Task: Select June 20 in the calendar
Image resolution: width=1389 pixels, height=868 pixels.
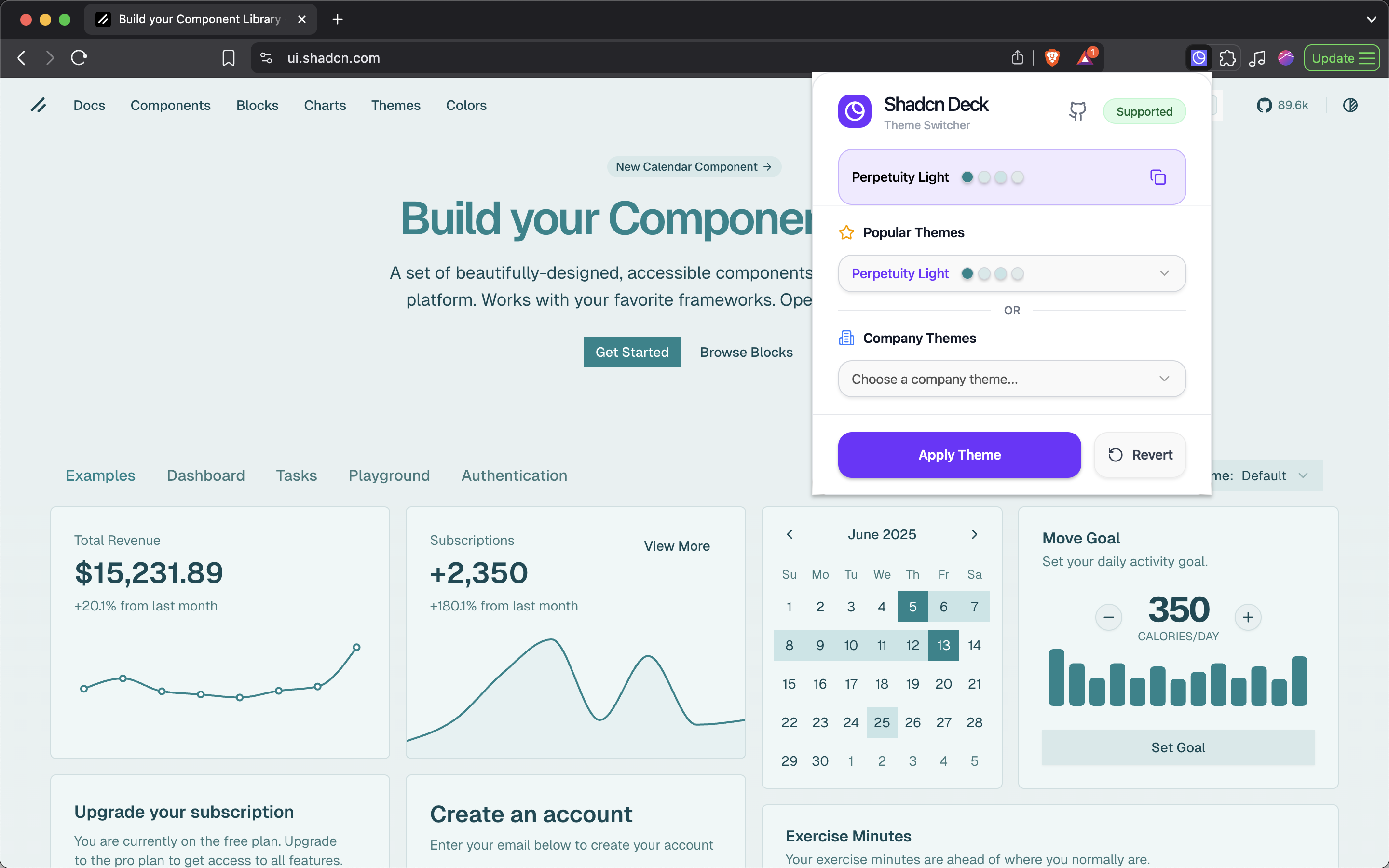Action: (943, 684)
